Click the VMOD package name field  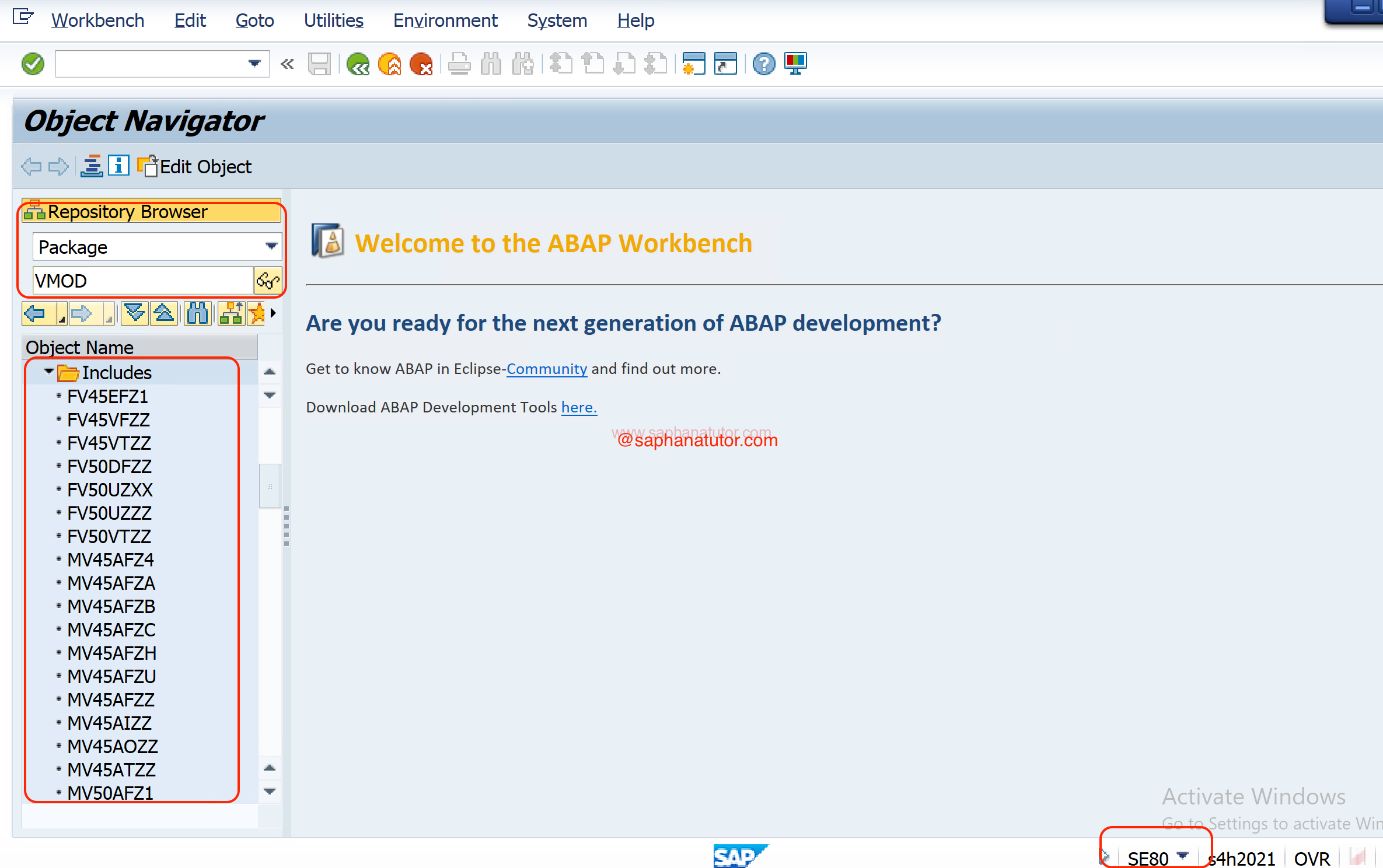point(143,281)
